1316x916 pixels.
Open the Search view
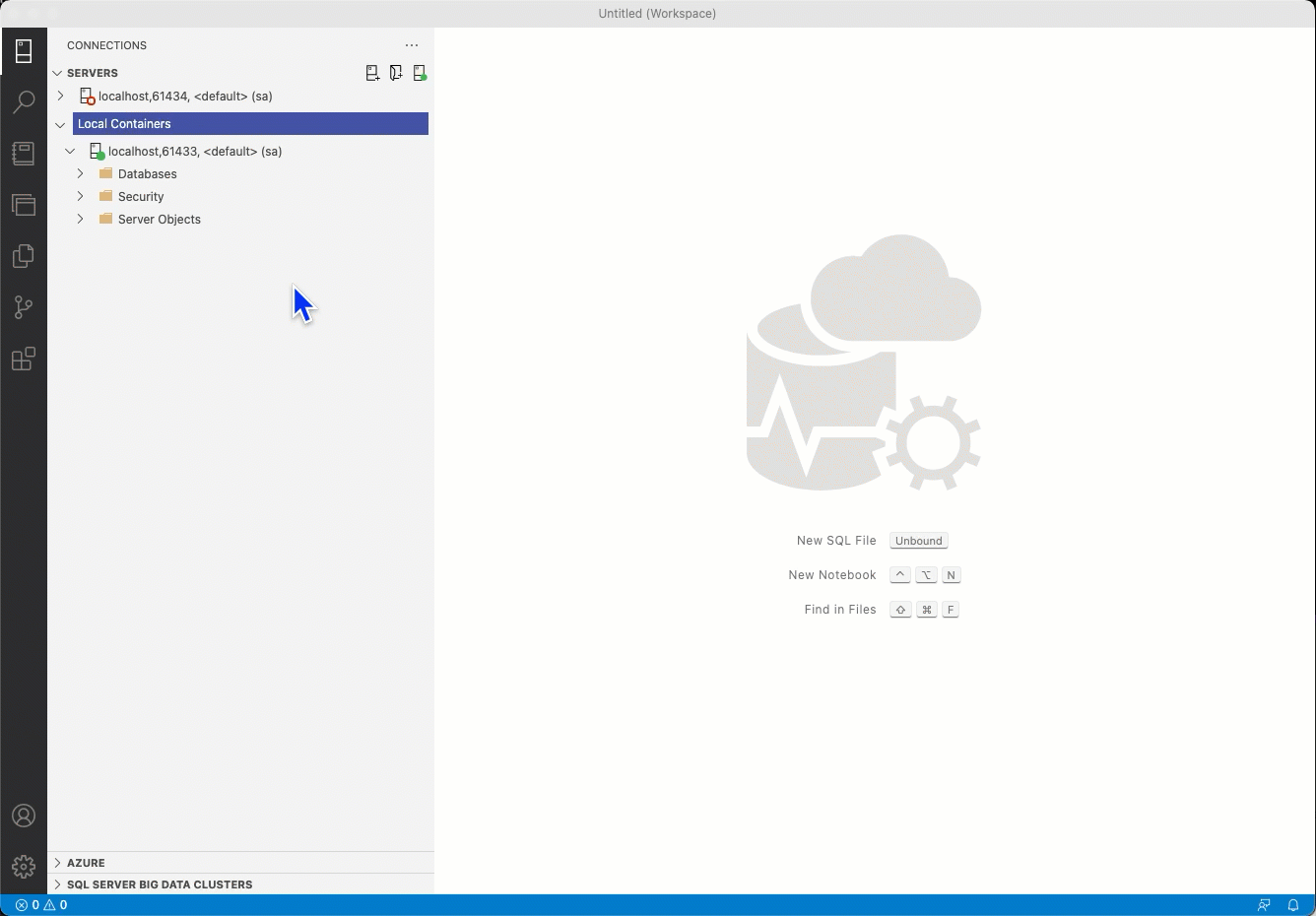click(x=24, y=101)
